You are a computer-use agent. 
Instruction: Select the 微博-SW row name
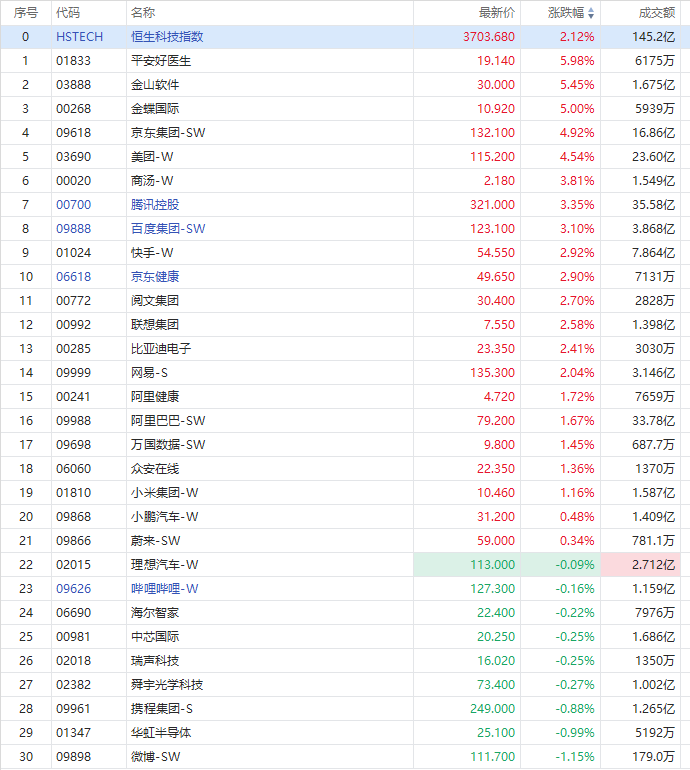click(156, 757)
